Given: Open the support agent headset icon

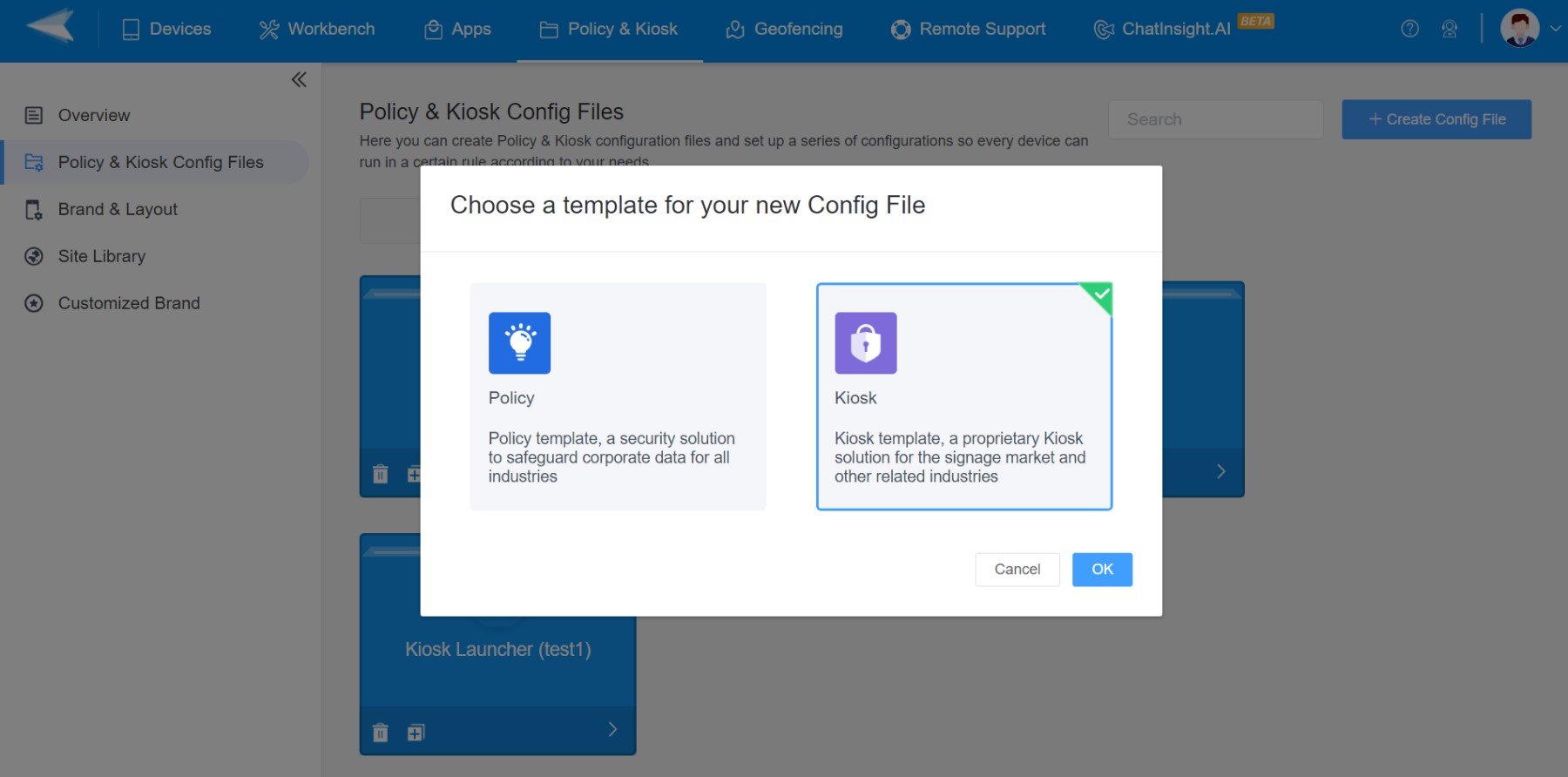Looking at the screenshot, I should point(1450,29).
